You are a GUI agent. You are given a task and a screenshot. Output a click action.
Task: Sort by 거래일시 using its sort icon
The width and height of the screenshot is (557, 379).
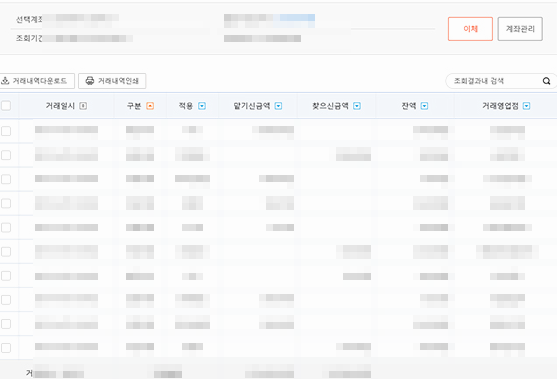(x=83, y=106)
